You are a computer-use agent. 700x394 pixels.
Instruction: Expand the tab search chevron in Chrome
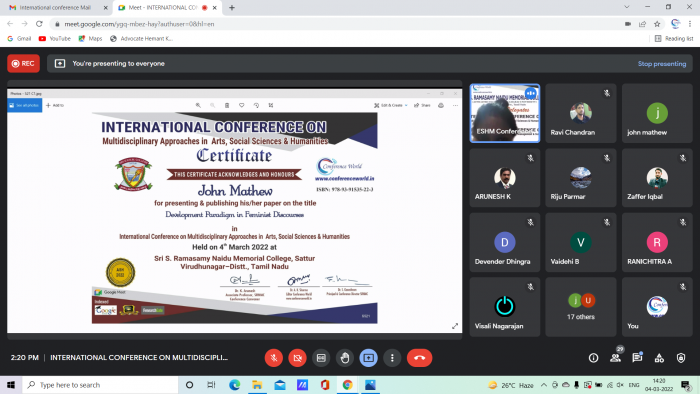click(627, 7)
